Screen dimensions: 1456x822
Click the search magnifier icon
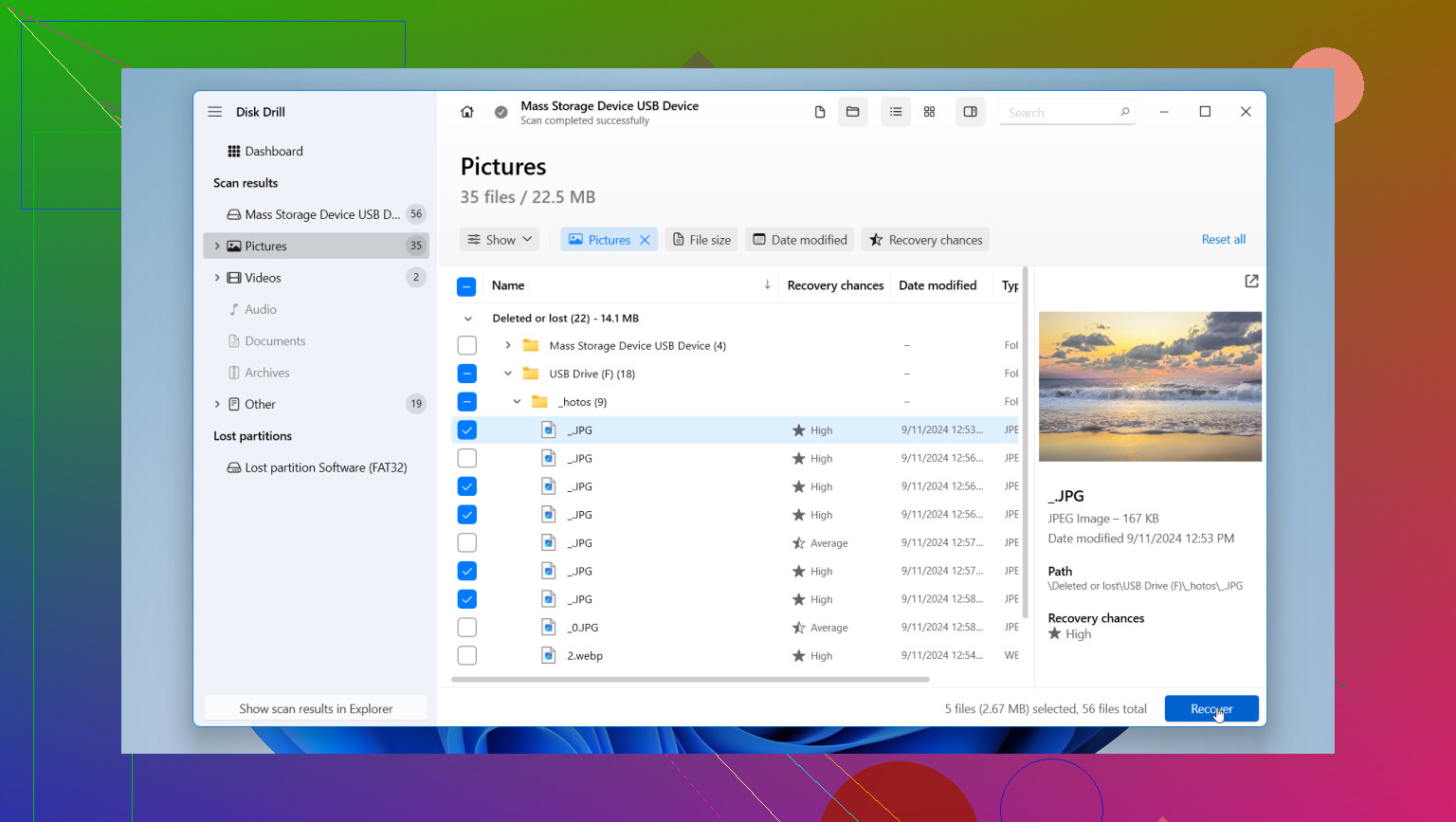click(x=1125, y=112)
